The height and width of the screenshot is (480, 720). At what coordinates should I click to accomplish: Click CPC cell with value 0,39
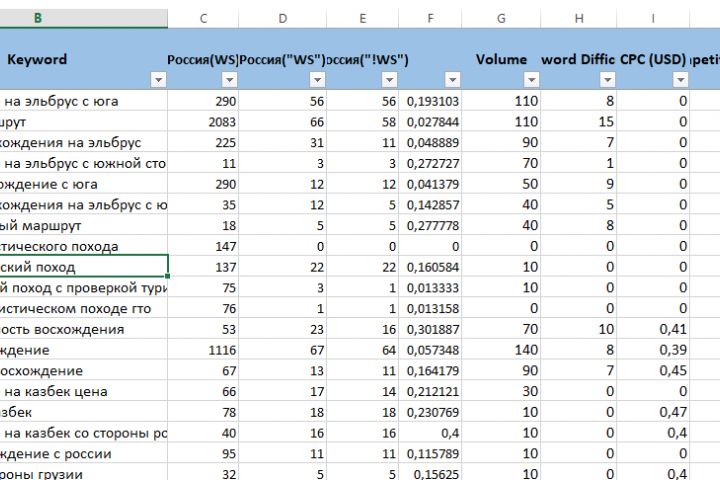tap(653, 350)
